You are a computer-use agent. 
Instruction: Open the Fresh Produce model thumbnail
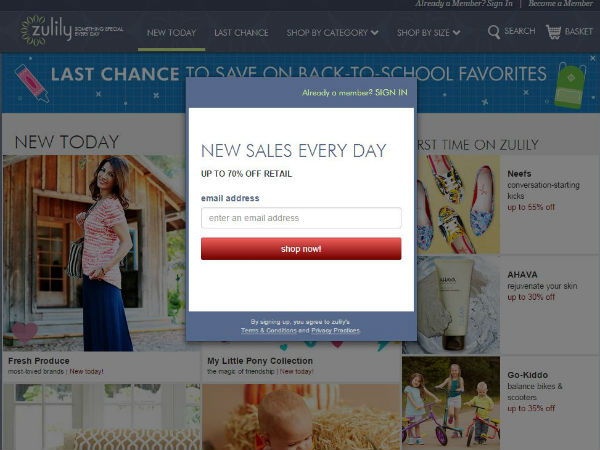point(94,253)
